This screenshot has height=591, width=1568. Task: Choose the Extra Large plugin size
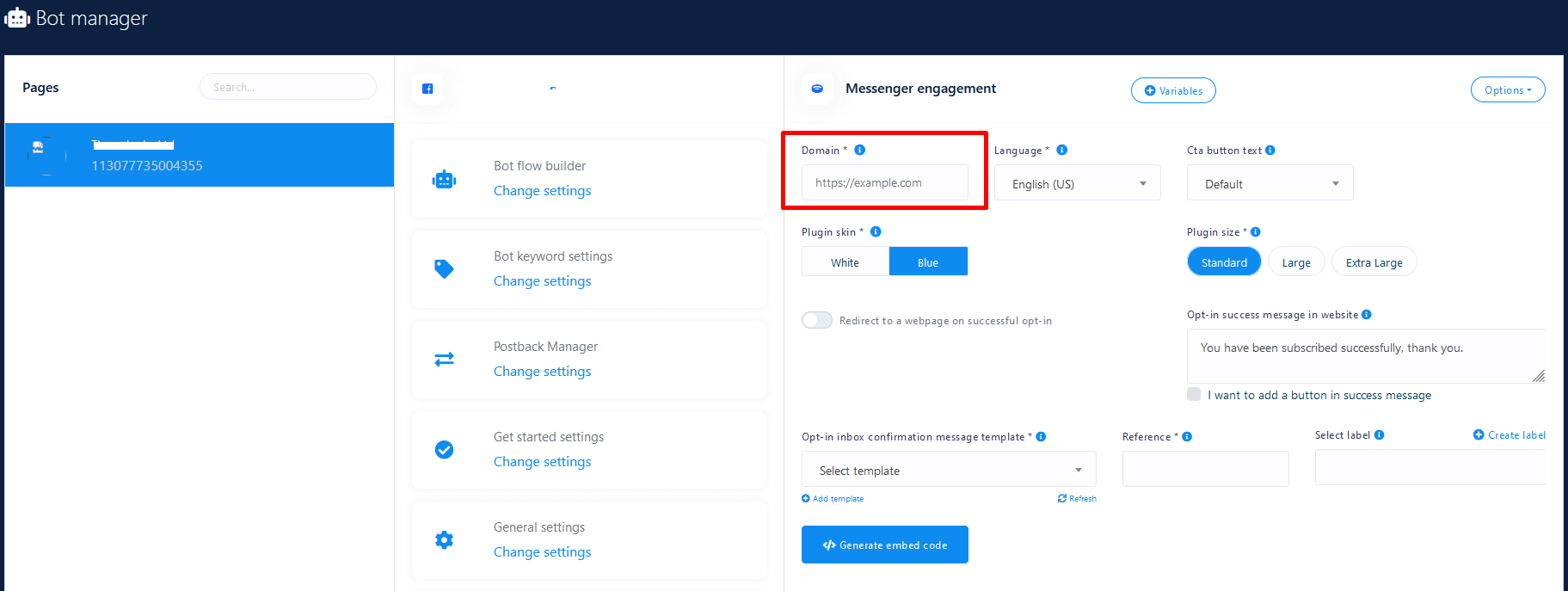click(x=1374, y=262)
